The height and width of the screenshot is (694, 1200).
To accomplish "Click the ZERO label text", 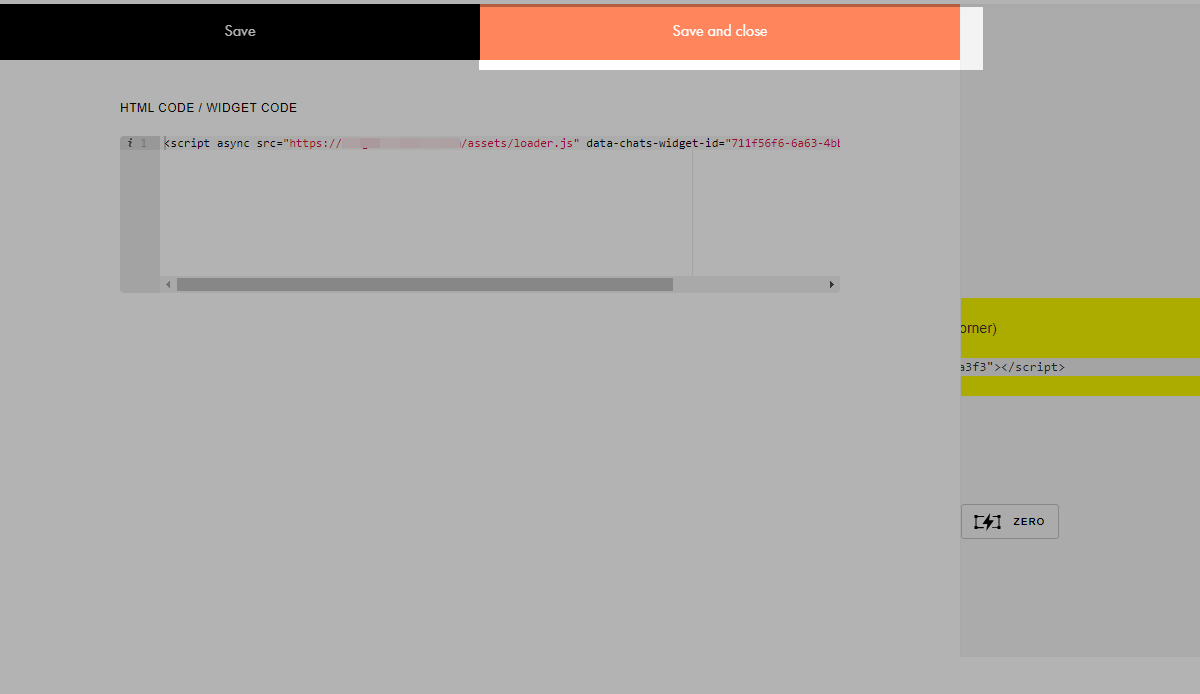I will point(1028,522).
